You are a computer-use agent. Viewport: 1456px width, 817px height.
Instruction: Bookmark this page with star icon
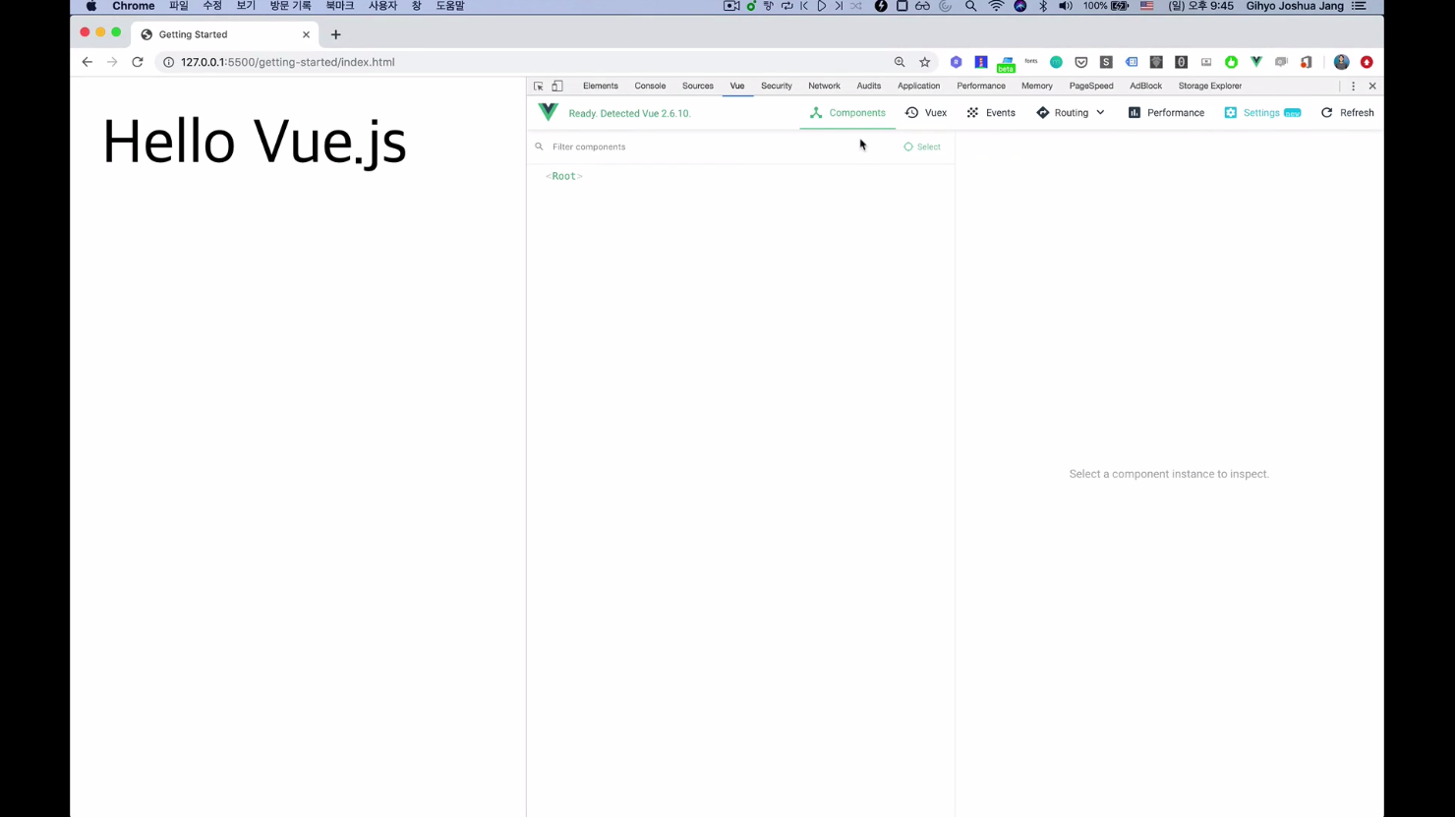[925, 62]
